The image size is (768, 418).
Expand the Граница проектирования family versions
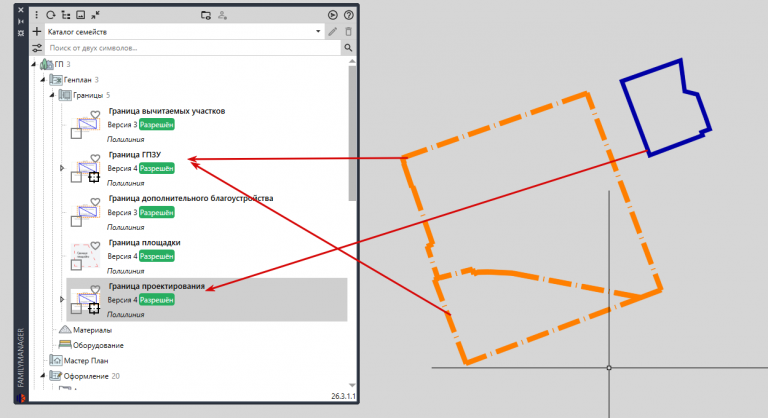[x=62, y=299]
